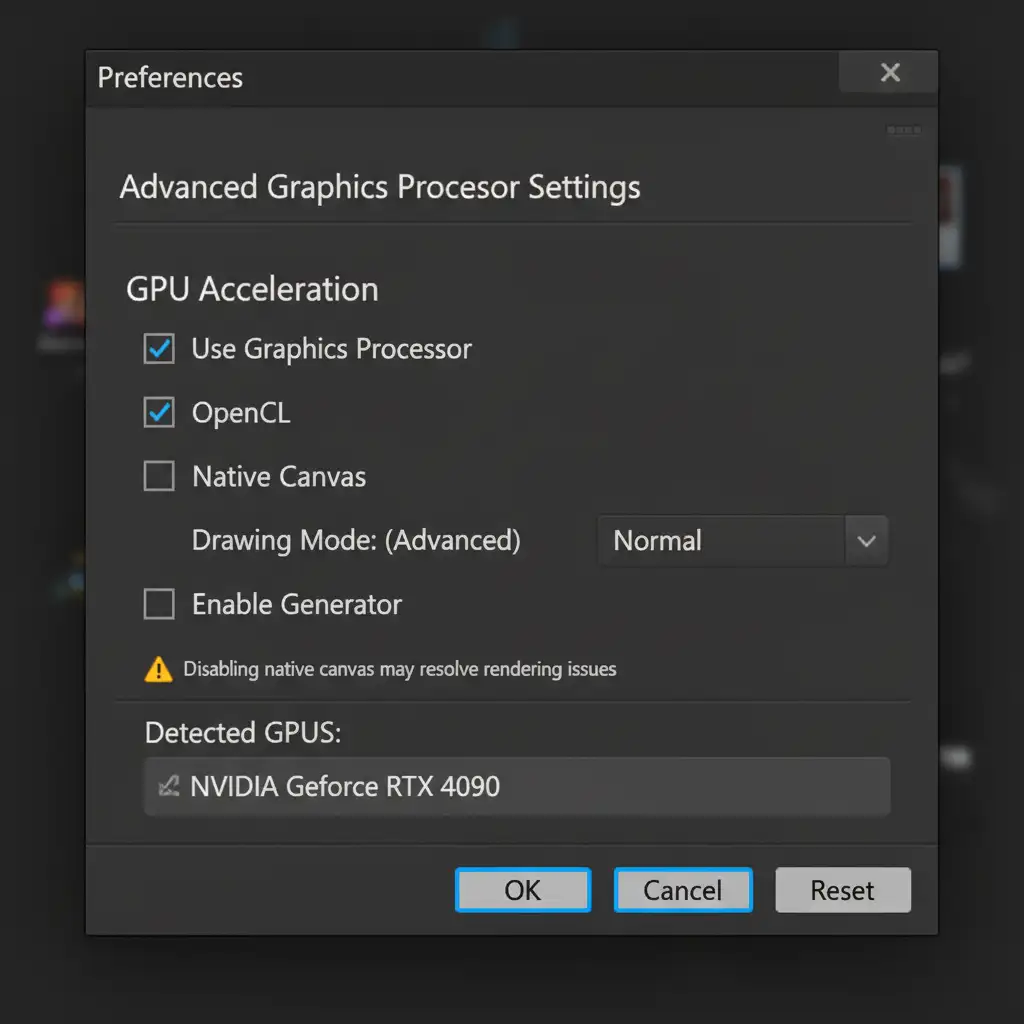
Task: Open the Drawing Mode combo box showing Normal
Action: [x=722, y=541]
